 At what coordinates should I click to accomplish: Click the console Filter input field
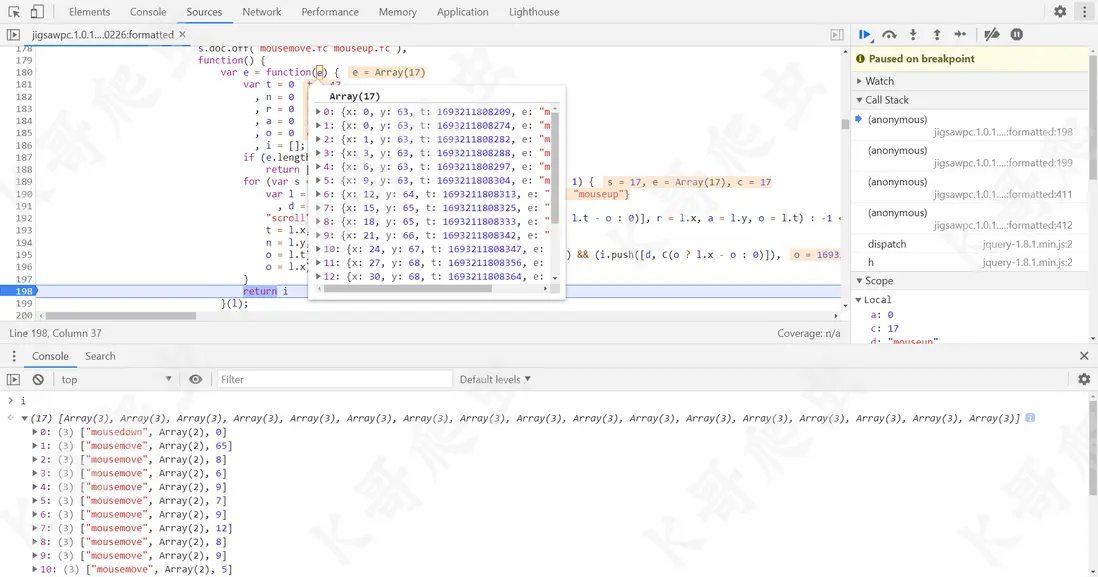pyautogui.click(x=330, y=380)
